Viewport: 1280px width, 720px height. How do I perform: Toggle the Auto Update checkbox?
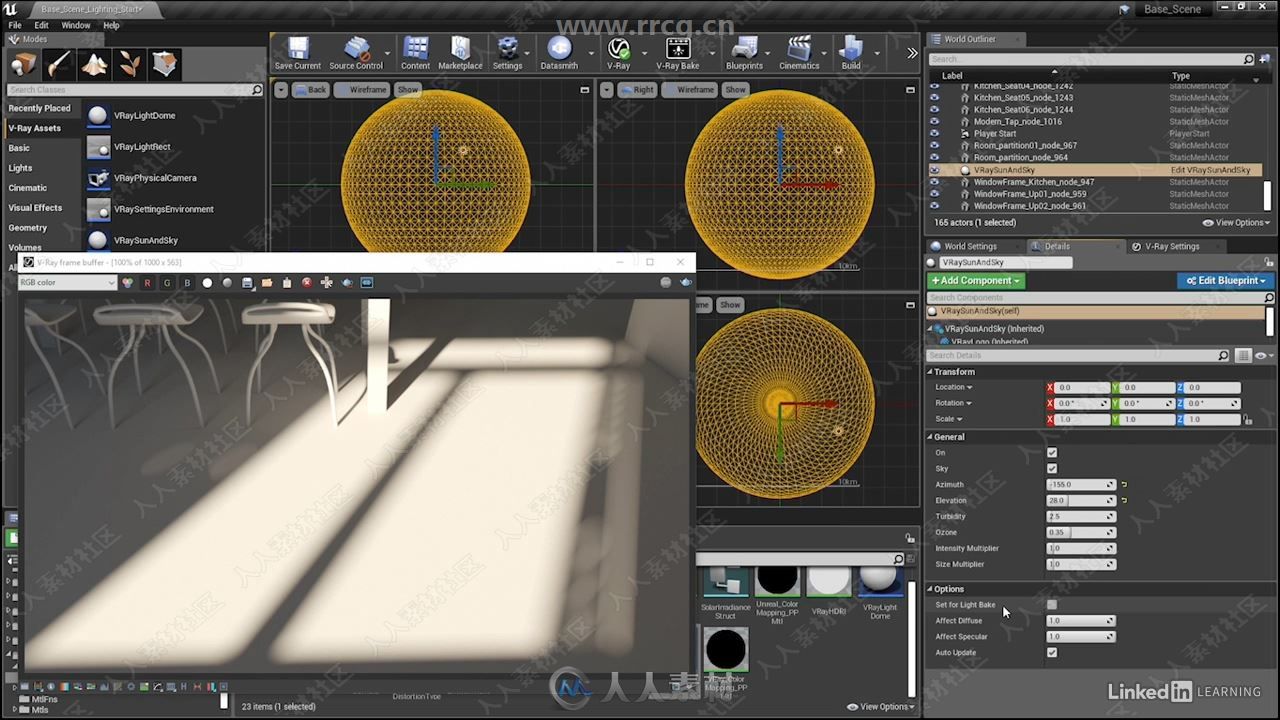pyautogui.click(x=1052, y=652)
